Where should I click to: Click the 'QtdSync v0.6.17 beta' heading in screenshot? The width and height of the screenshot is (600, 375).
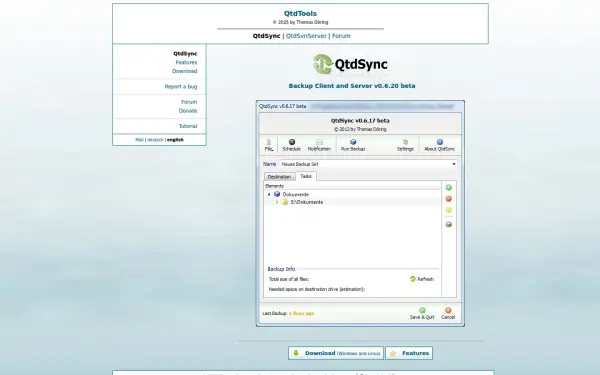[360, 121]
